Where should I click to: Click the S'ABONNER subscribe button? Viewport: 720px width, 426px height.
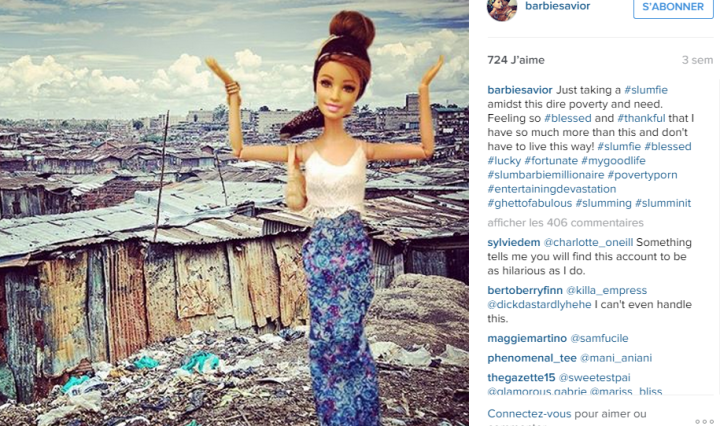pyautogui.click(x=673, y=7)
